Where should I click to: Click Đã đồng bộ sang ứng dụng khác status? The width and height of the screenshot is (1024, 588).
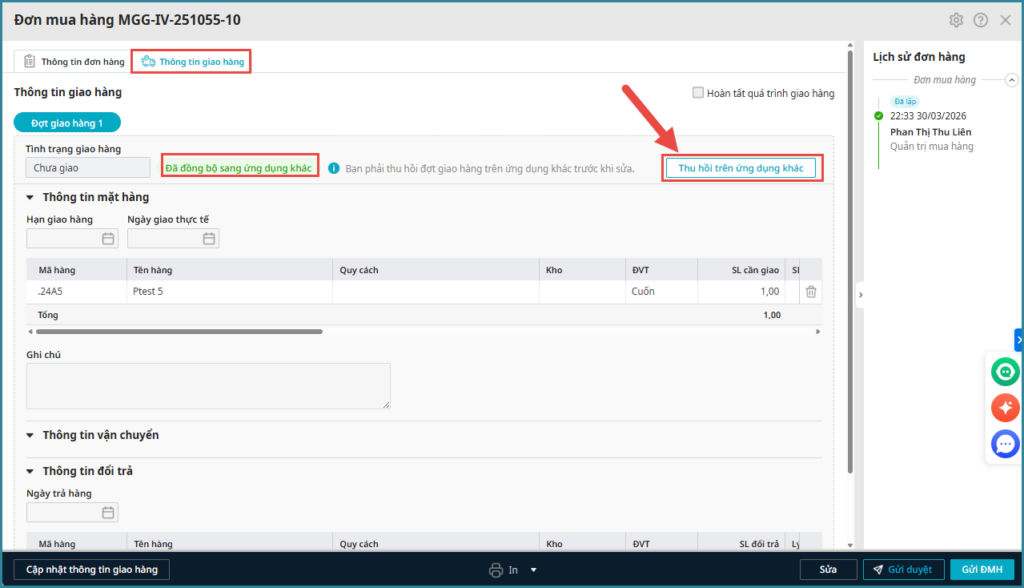[239, 168]
